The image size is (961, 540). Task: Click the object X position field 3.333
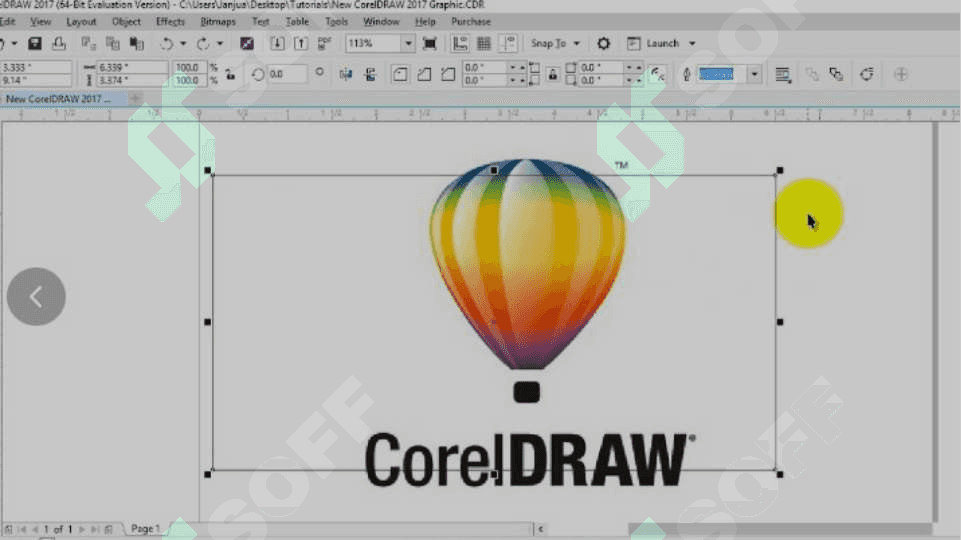(x=36, y=67)
